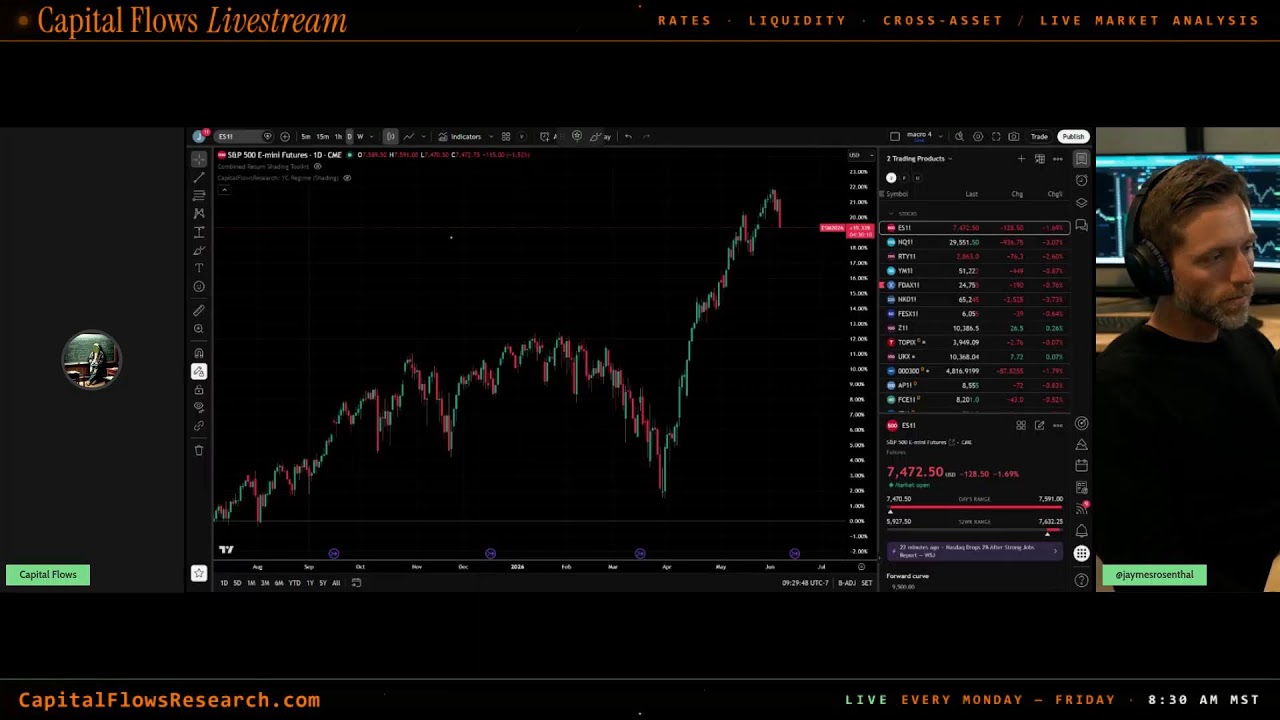
Task: Remove objects with trash icon
Action: [199, 450]
